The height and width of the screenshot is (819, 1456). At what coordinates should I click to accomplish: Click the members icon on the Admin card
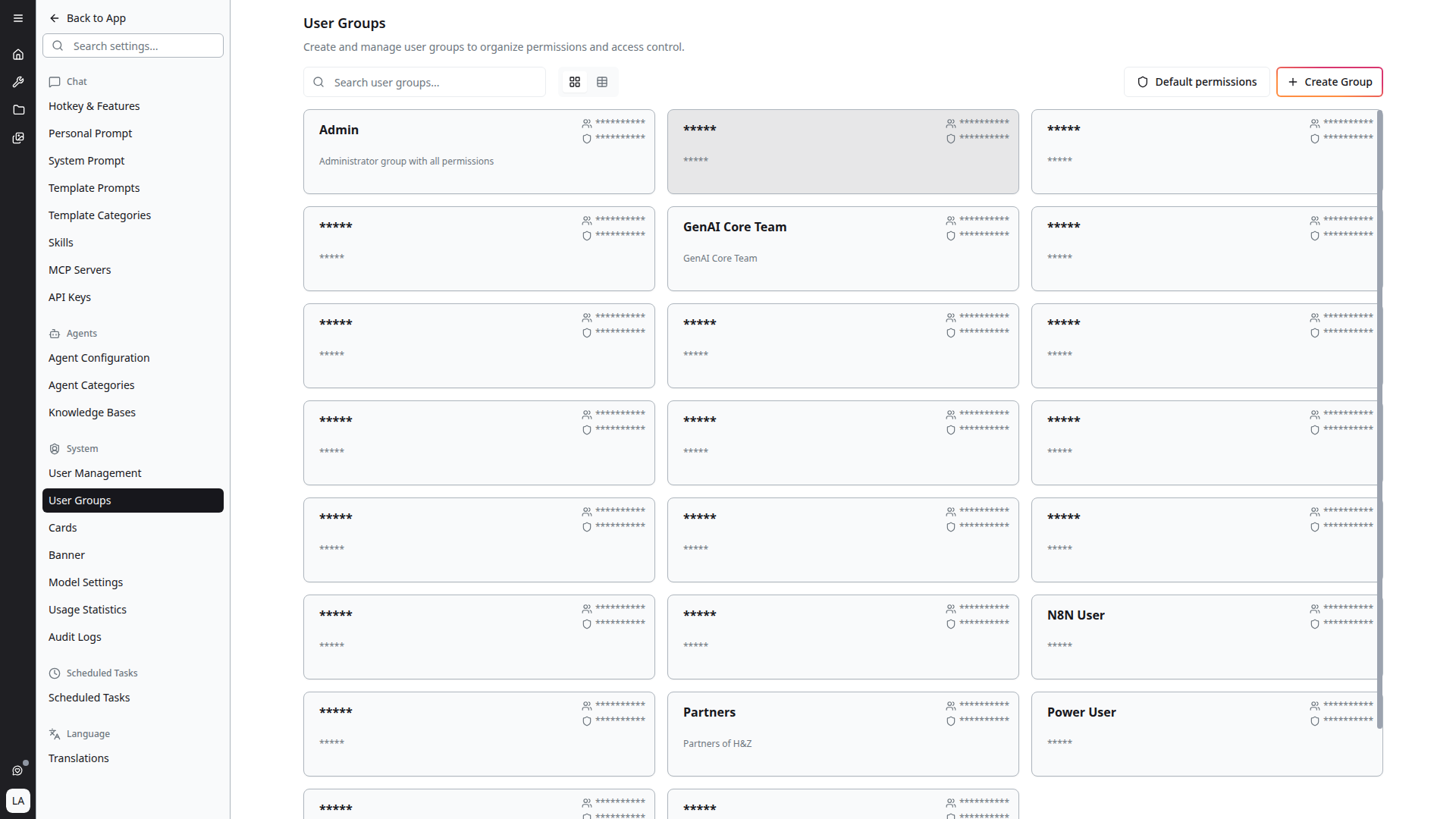click(x=587, y=124)
